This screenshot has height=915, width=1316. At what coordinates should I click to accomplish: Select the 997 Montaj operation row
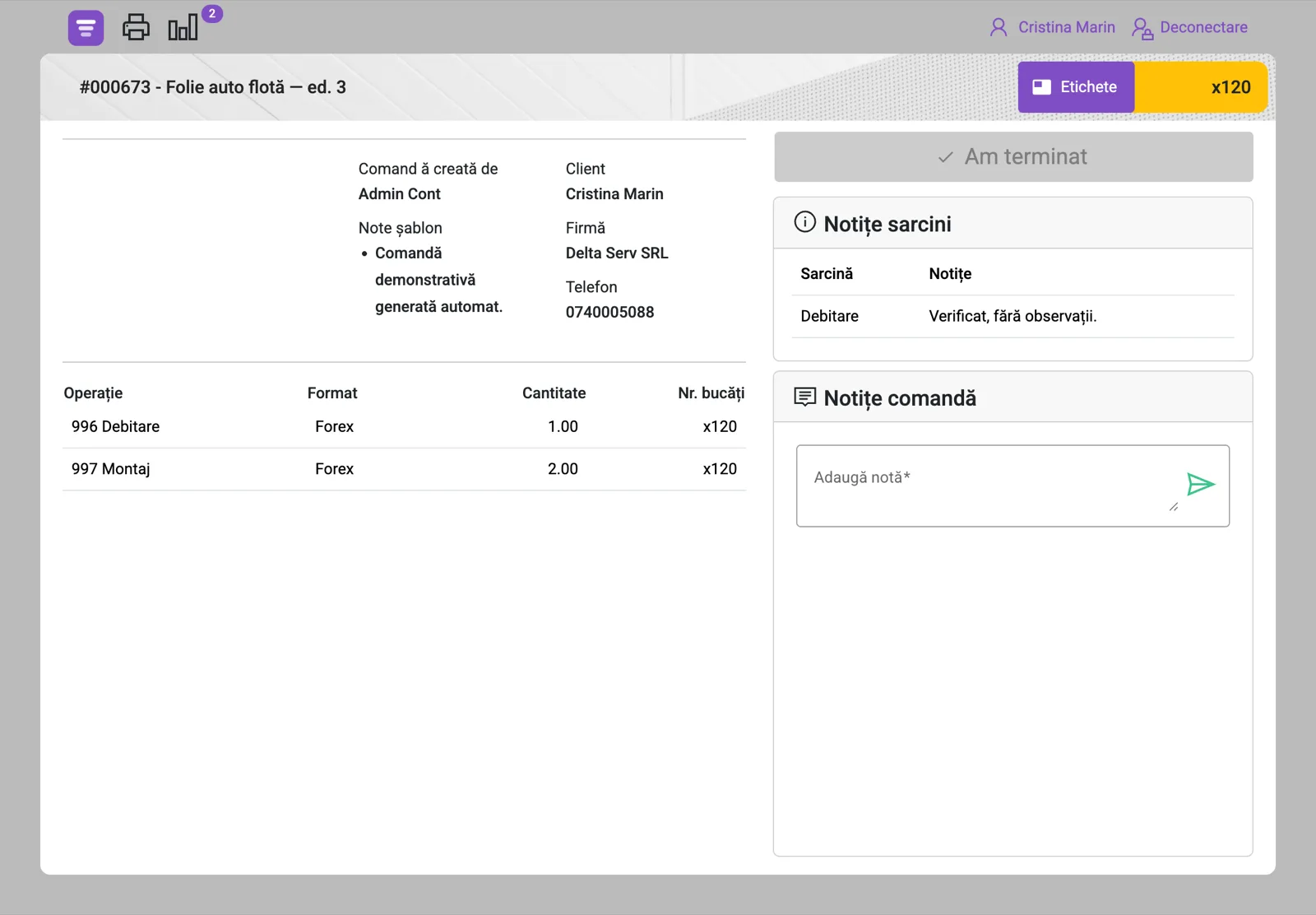(x=404, y=469)
